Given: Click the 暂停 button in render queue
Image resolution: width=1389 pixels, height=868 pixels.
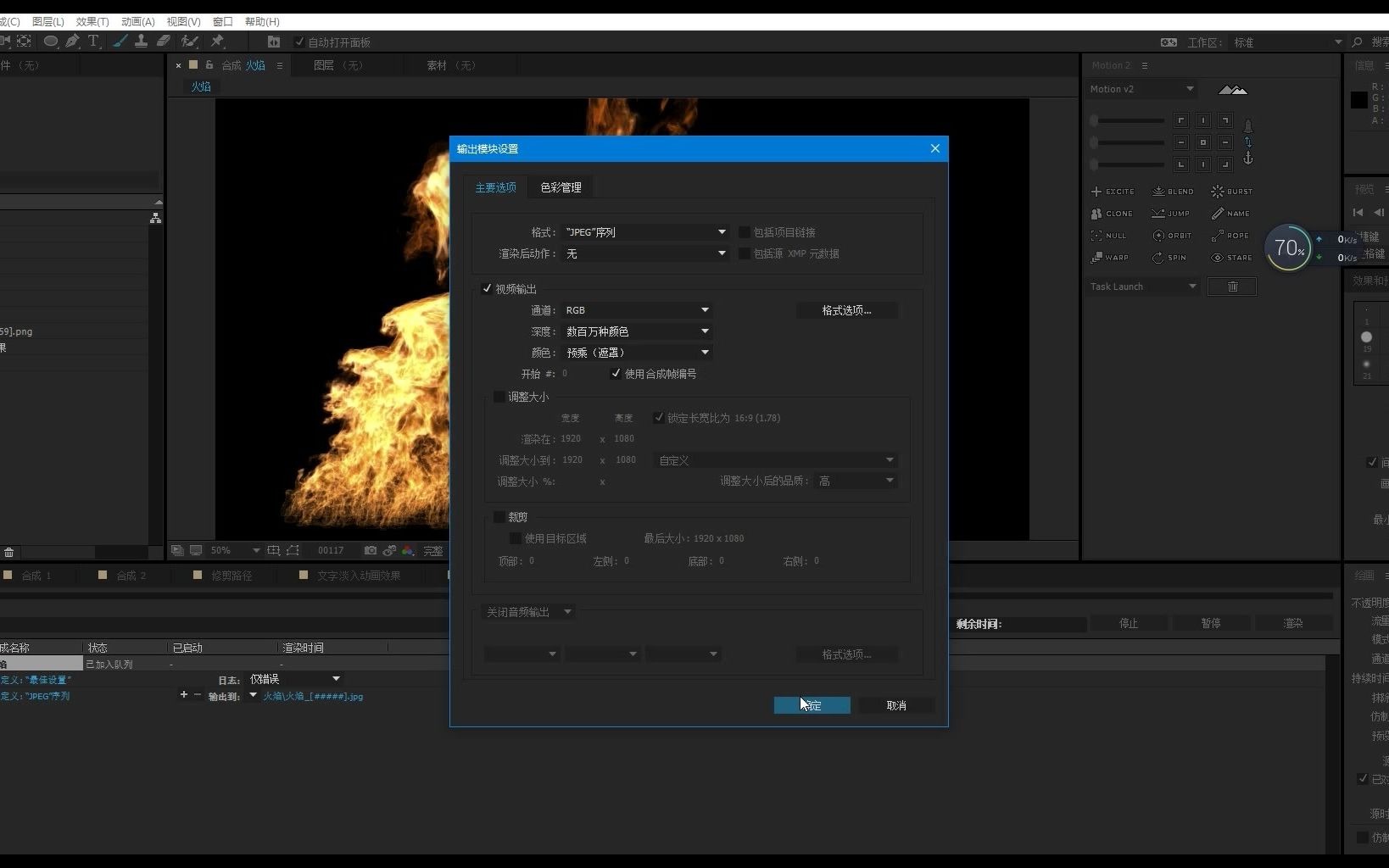Looking at the screenshot, I should tap(1210, 623).
